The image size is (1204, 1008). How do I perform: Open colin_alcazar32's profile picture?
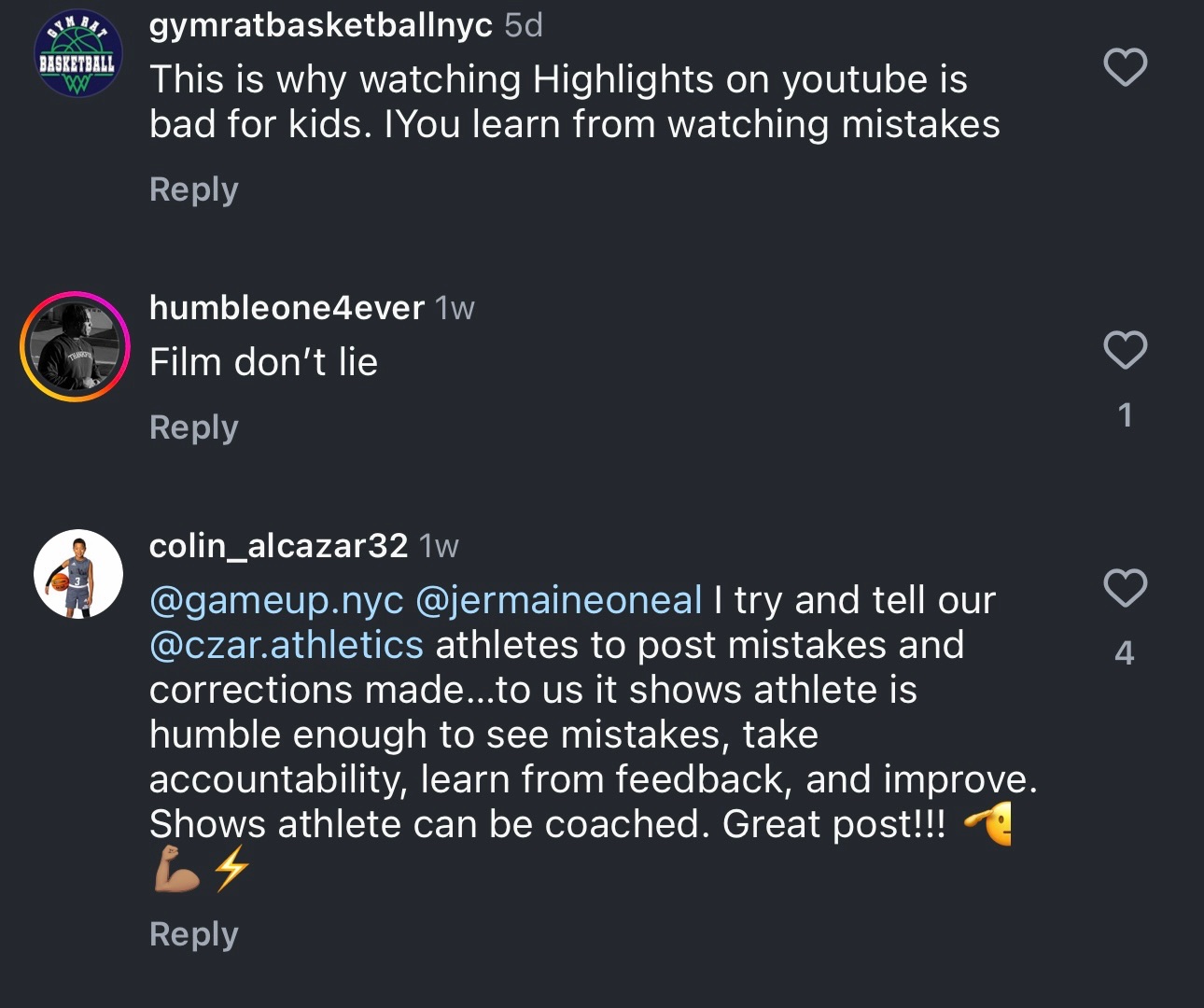tap(78, 574)
